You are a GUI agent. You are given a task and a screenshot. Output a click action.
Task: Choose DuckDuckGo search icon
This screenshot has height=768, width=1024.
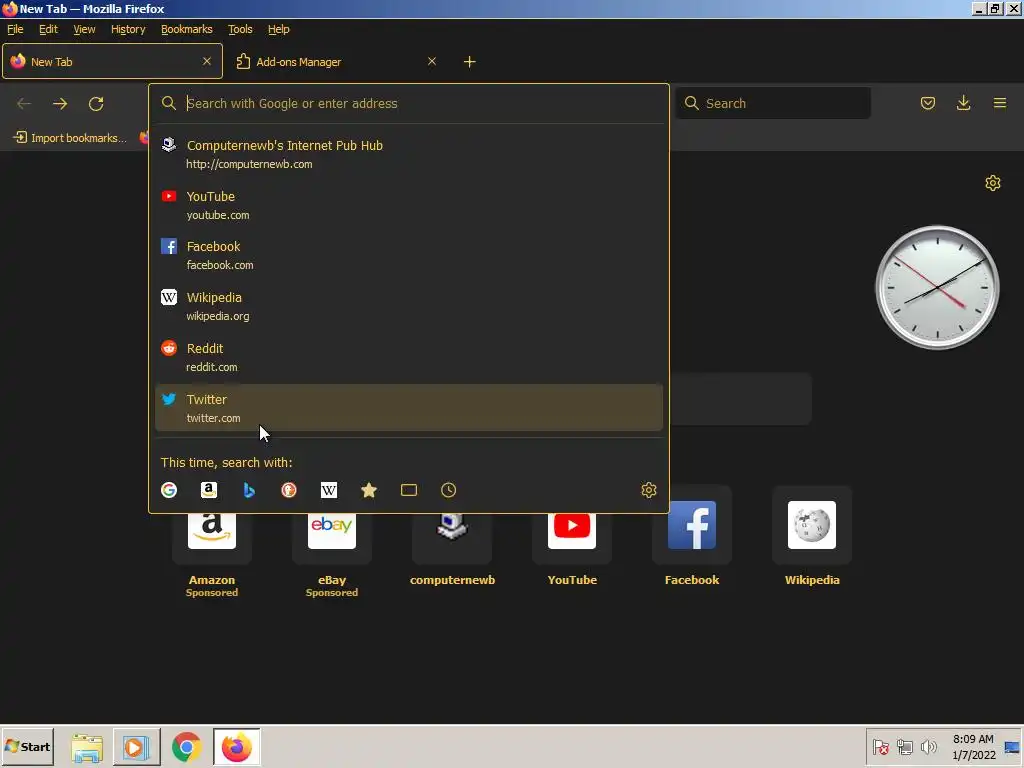289,490
